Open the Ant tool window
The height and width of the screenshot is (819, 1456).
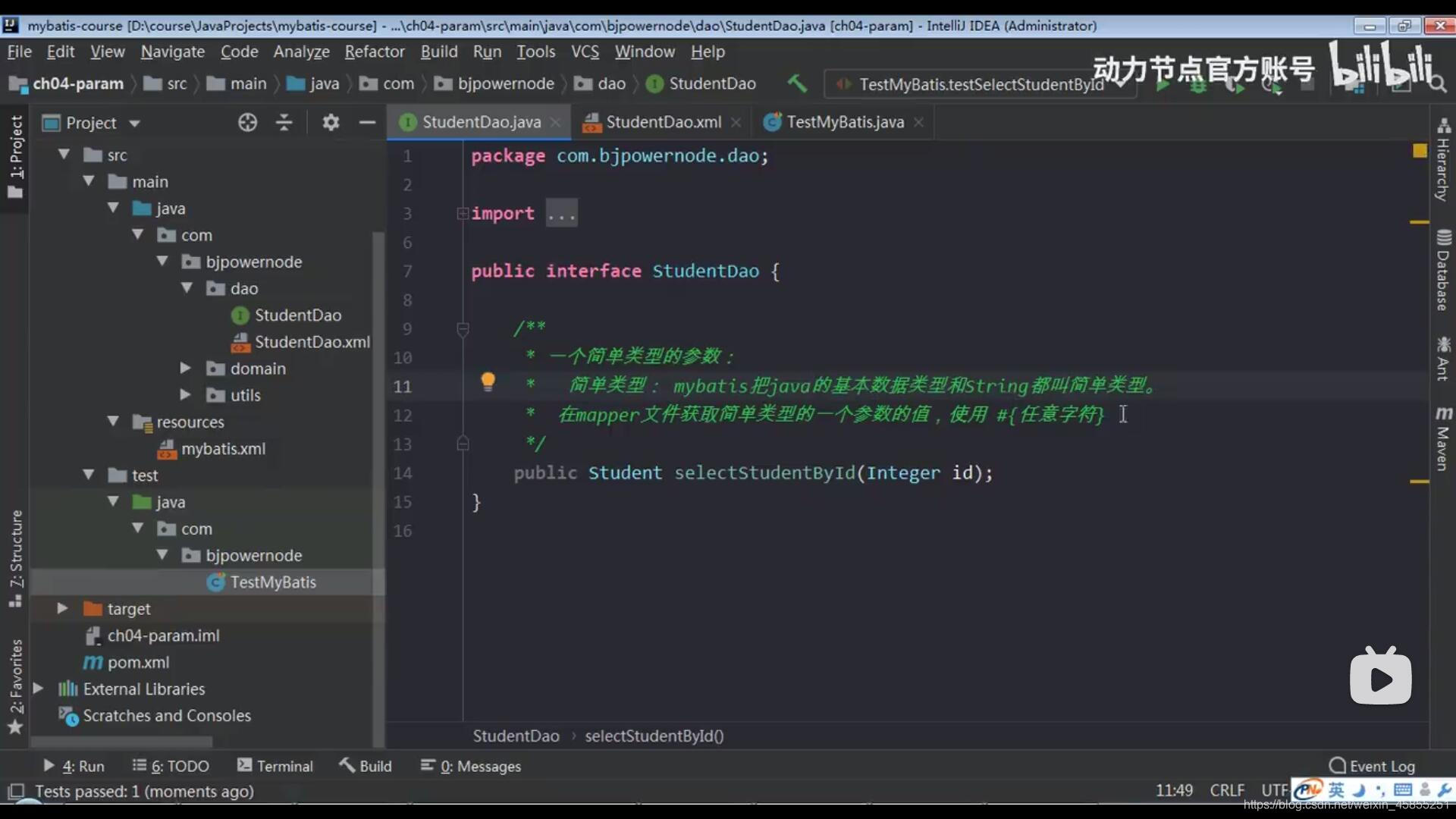[x=1442, y=359]
